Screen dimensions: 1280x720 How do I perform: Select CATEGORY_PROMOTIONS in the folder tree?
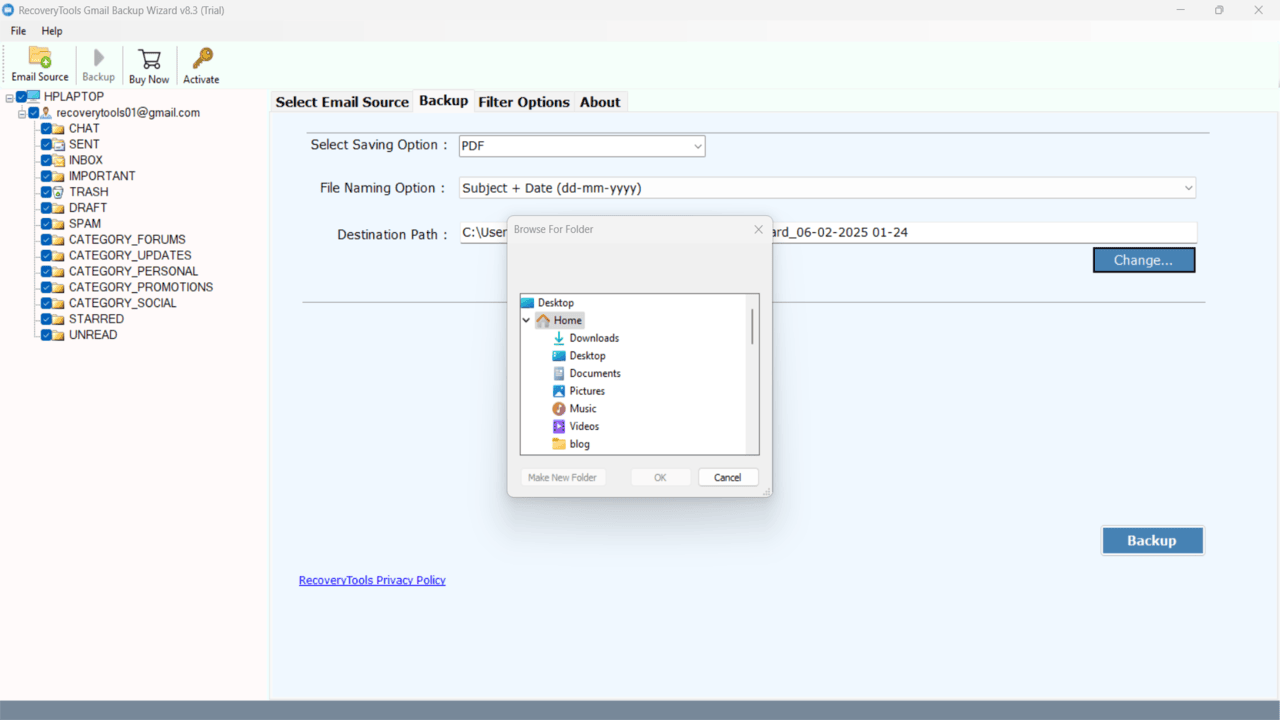tap(141, 287)
